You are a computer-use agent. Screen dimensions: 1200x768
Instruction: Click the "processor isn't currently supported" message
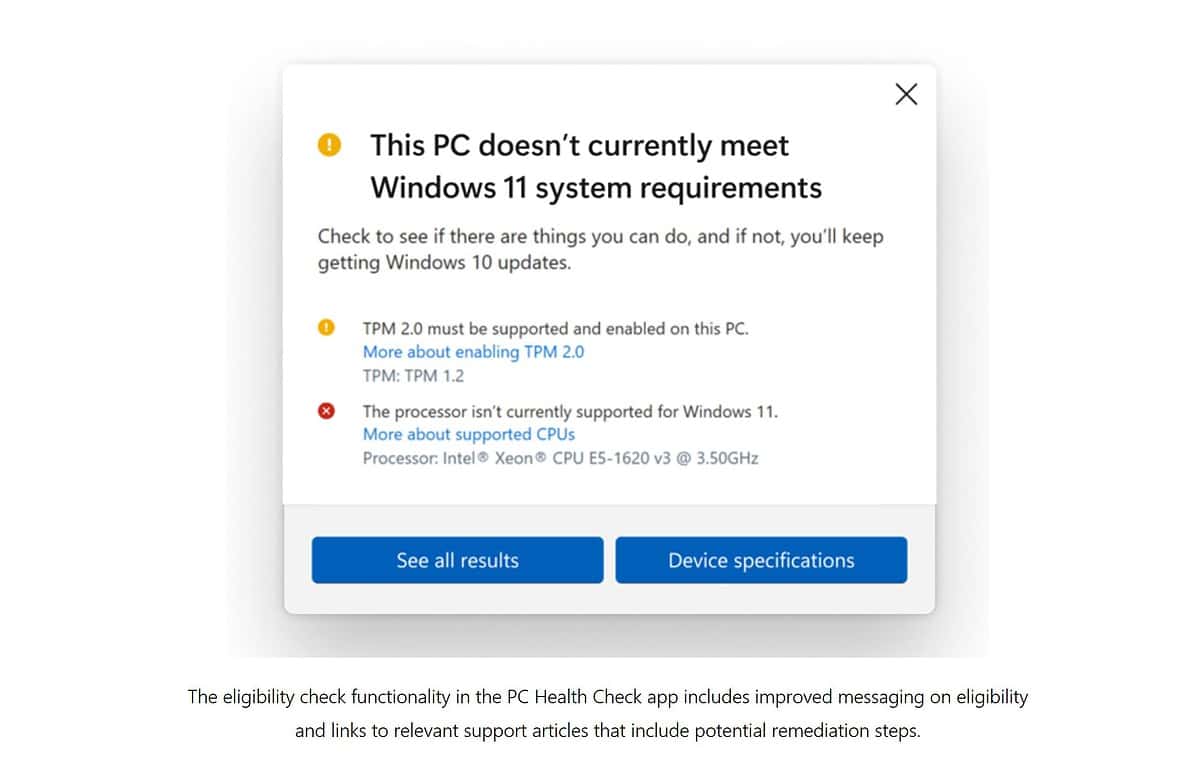tap(569, 411)
